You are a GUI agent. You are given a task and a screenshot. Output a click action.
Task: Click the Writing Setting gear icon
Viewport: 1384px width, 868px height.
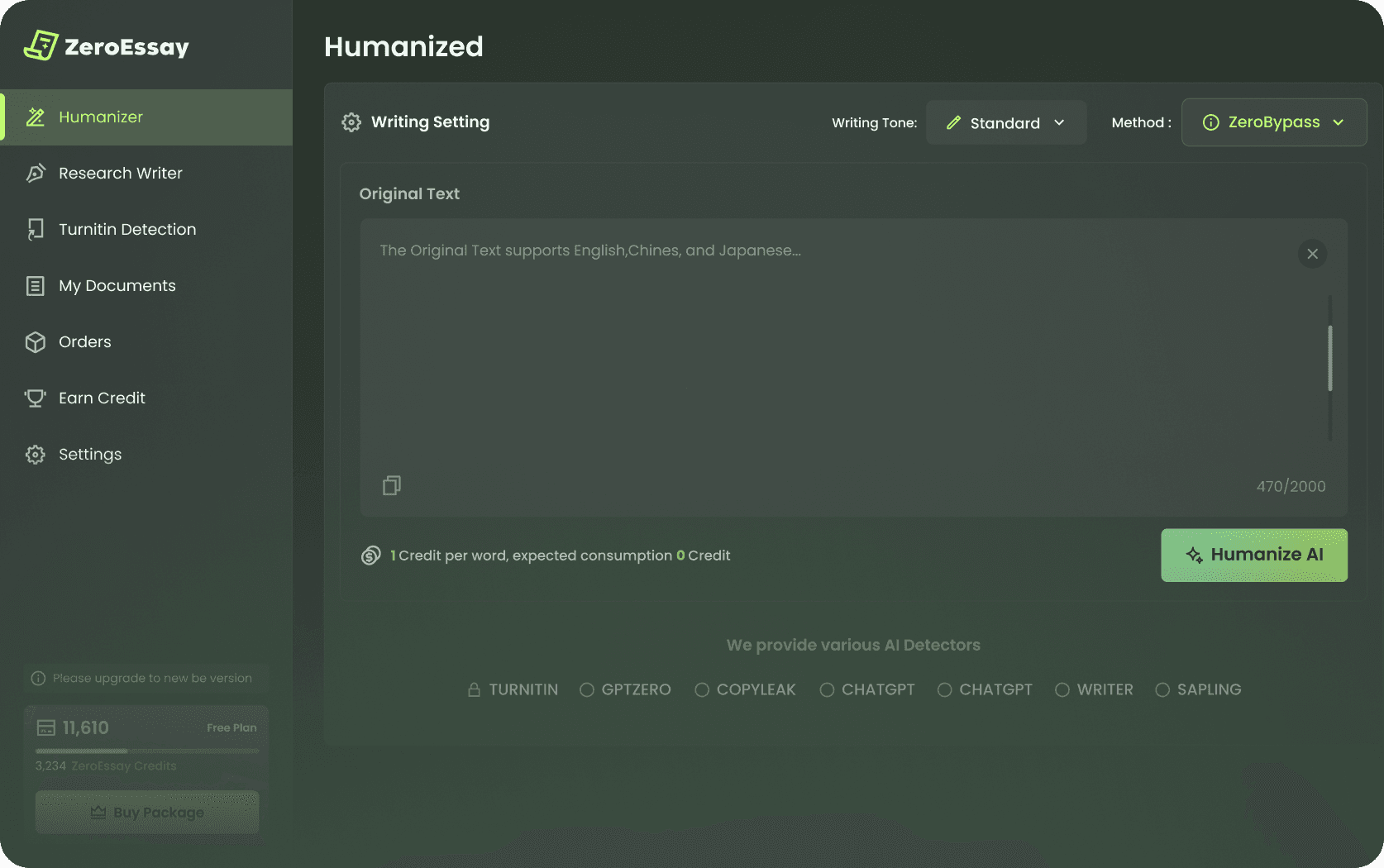click(351, 122)
